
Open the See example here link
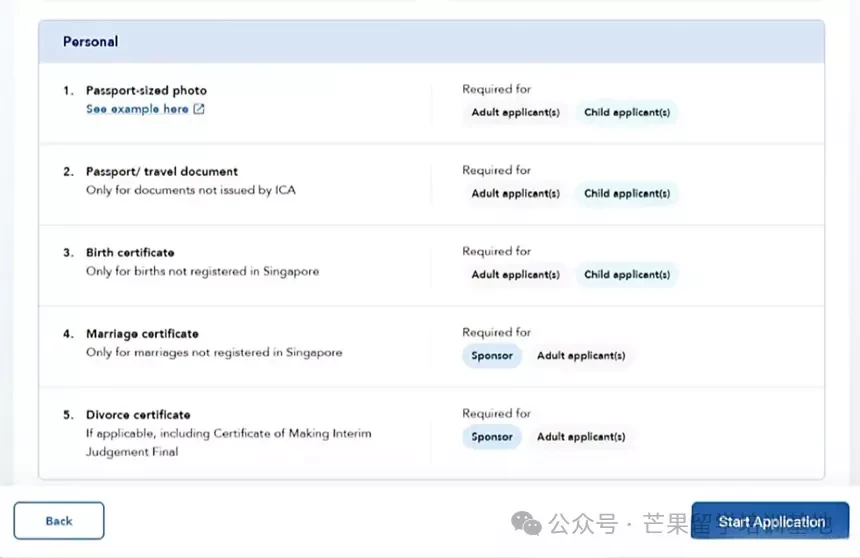click(x=137, y=109)
